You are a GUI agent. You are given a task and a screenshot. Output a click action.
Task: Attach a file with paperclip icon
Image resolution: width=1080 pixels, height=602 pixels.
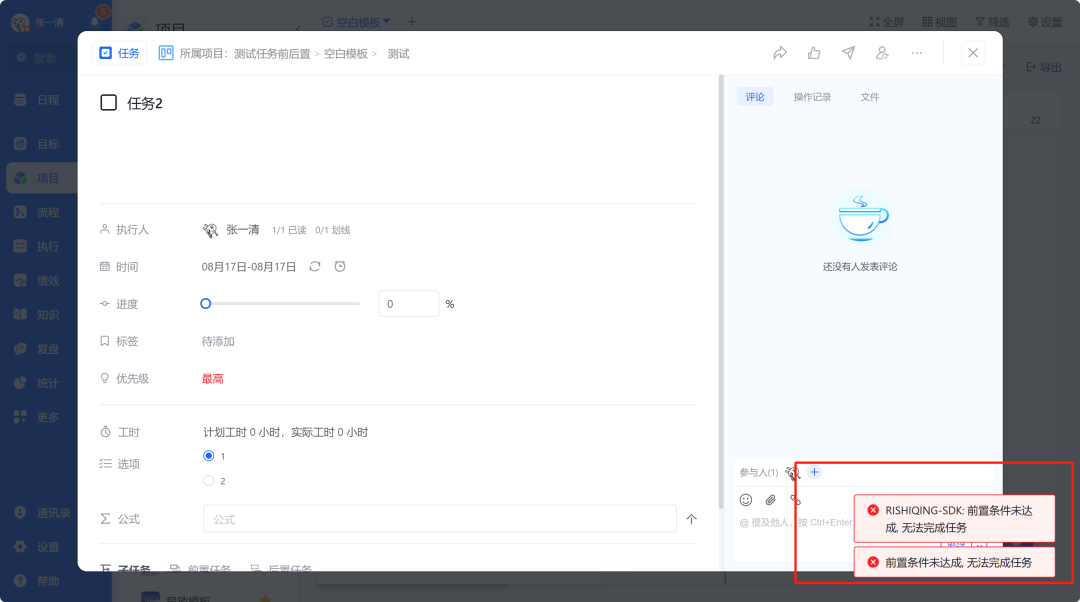click(771, 500)
